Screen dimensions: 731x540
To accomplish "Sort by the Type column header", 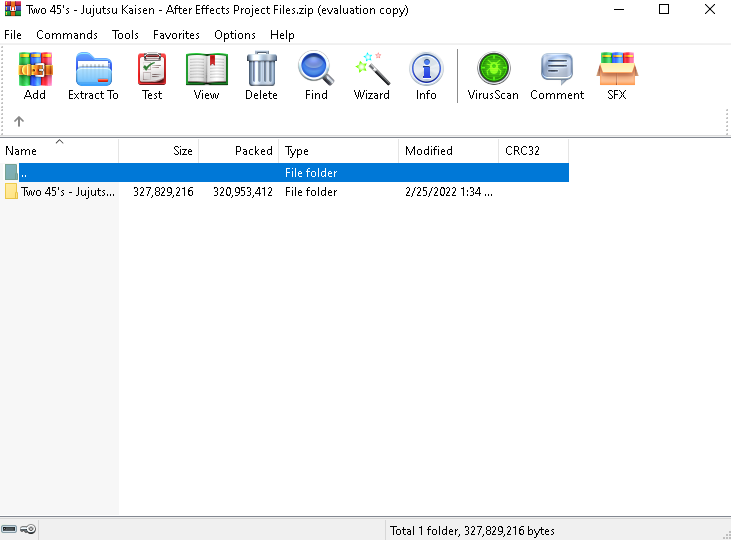I will [338, 151].
